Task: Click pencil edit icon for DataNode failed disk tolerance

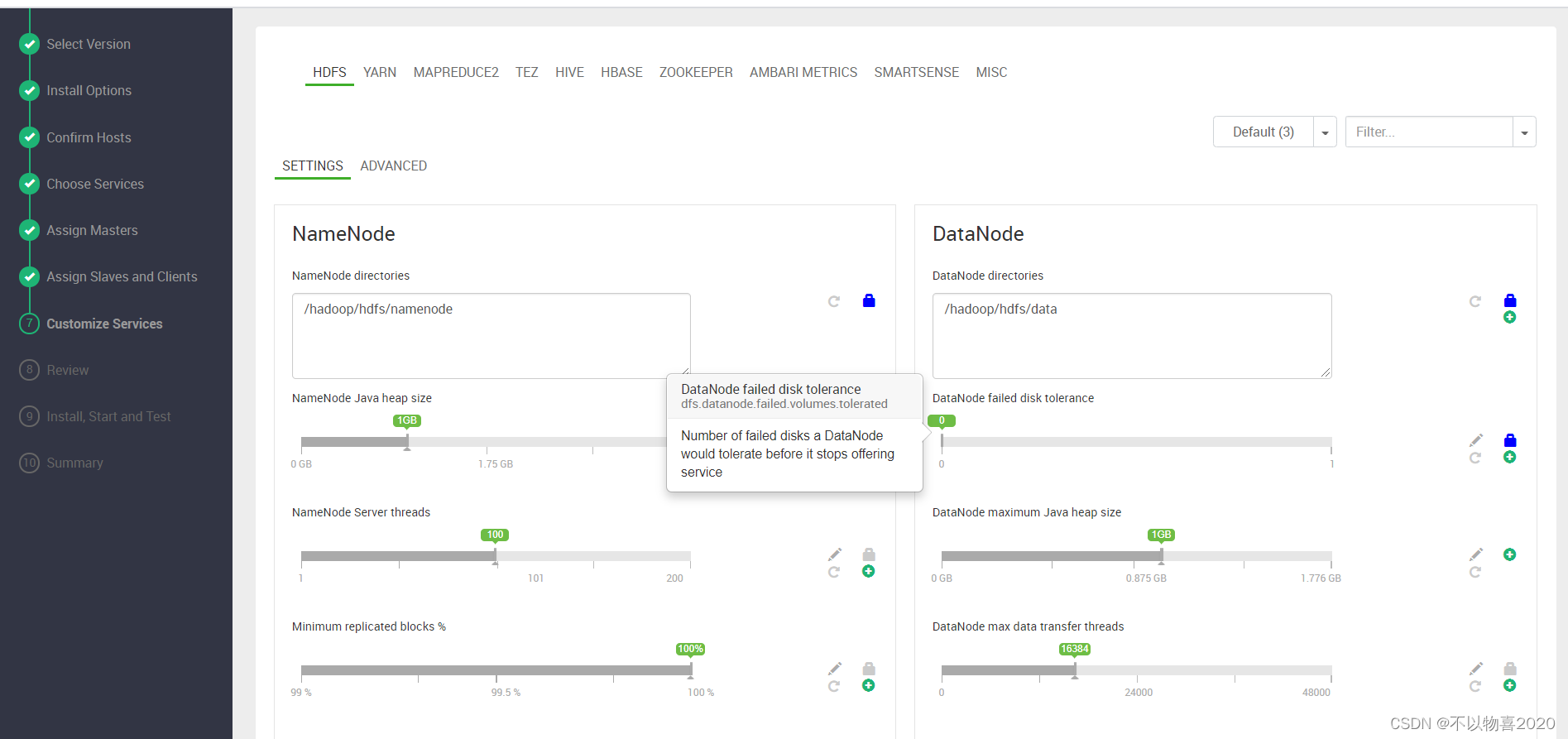Action: click(1476, 439)
